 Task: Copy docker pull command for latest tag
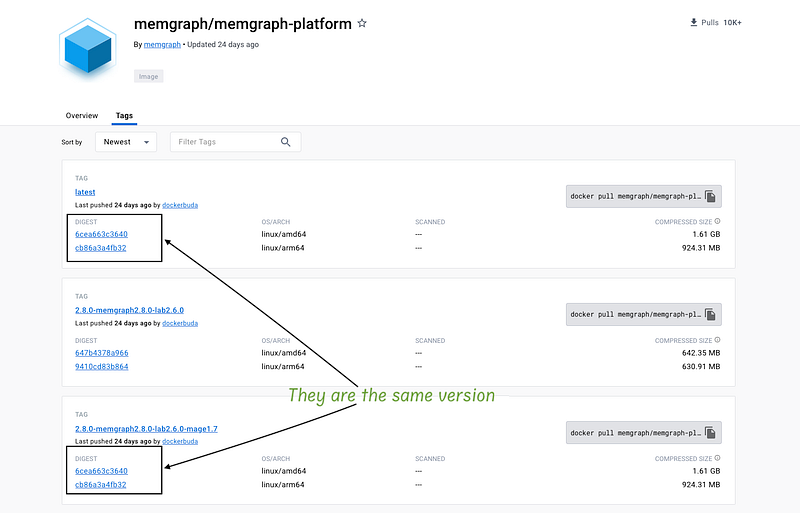tap(710, 197)
